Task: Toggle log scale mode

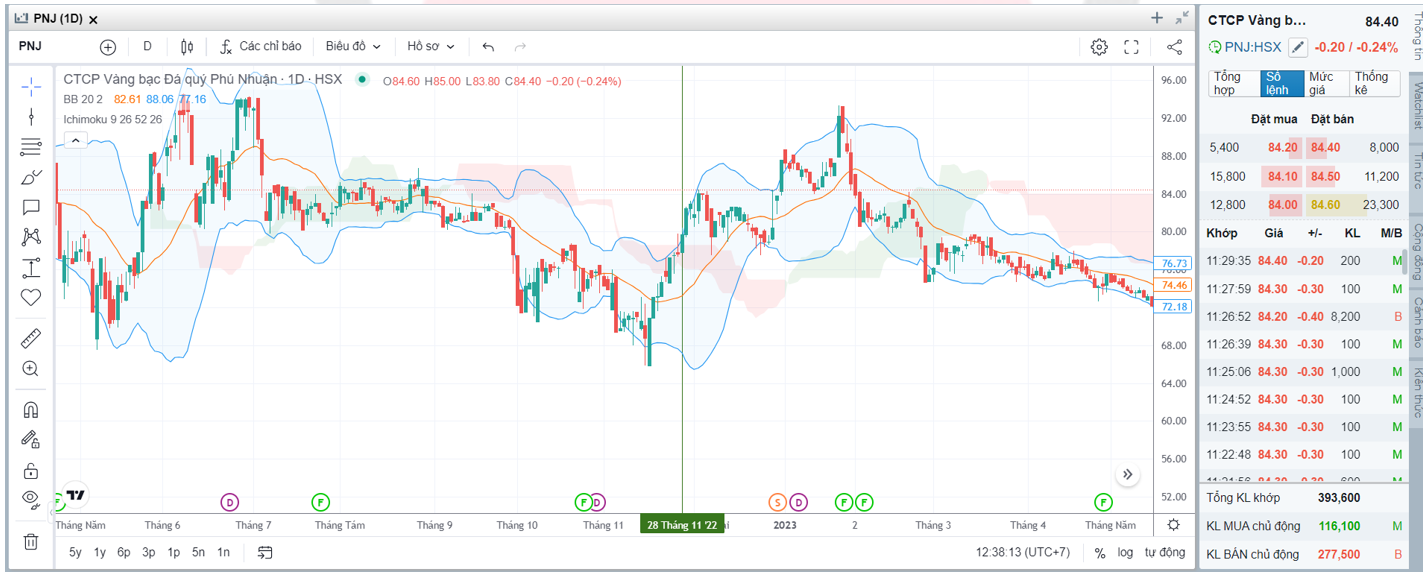Action: coord(1126,552)
